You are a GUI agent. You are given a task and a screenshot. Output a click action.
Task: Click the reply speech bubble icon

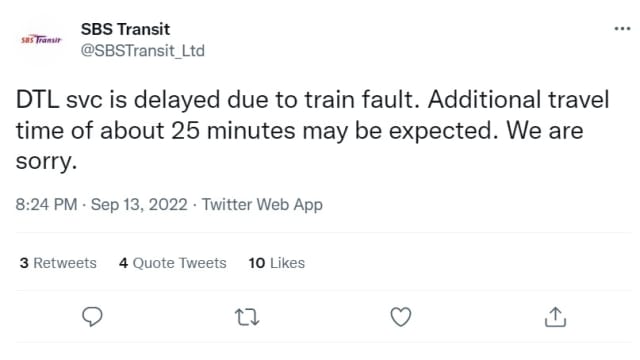point(92,317)
